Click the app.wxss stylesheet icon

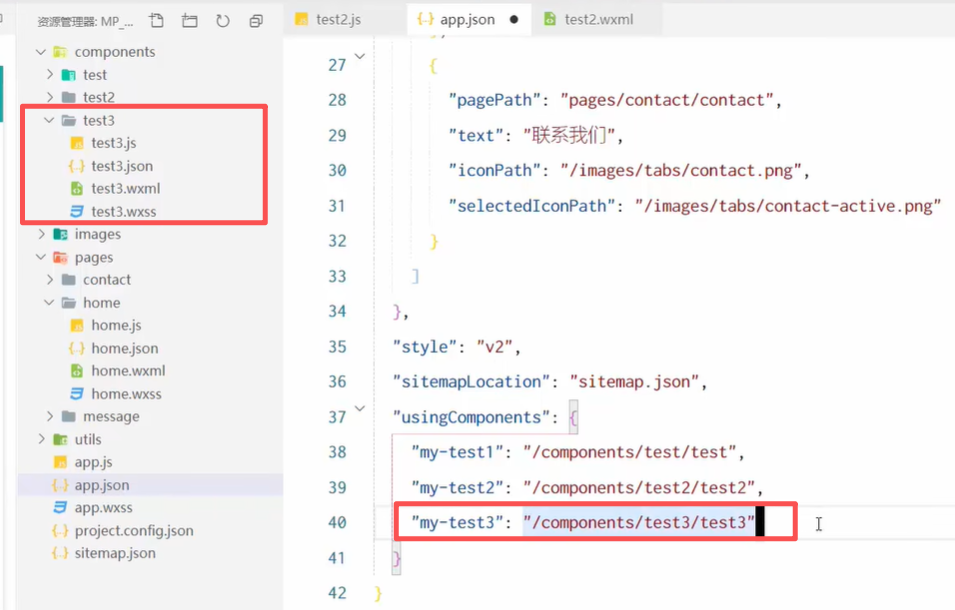click(x=60, y=508)
